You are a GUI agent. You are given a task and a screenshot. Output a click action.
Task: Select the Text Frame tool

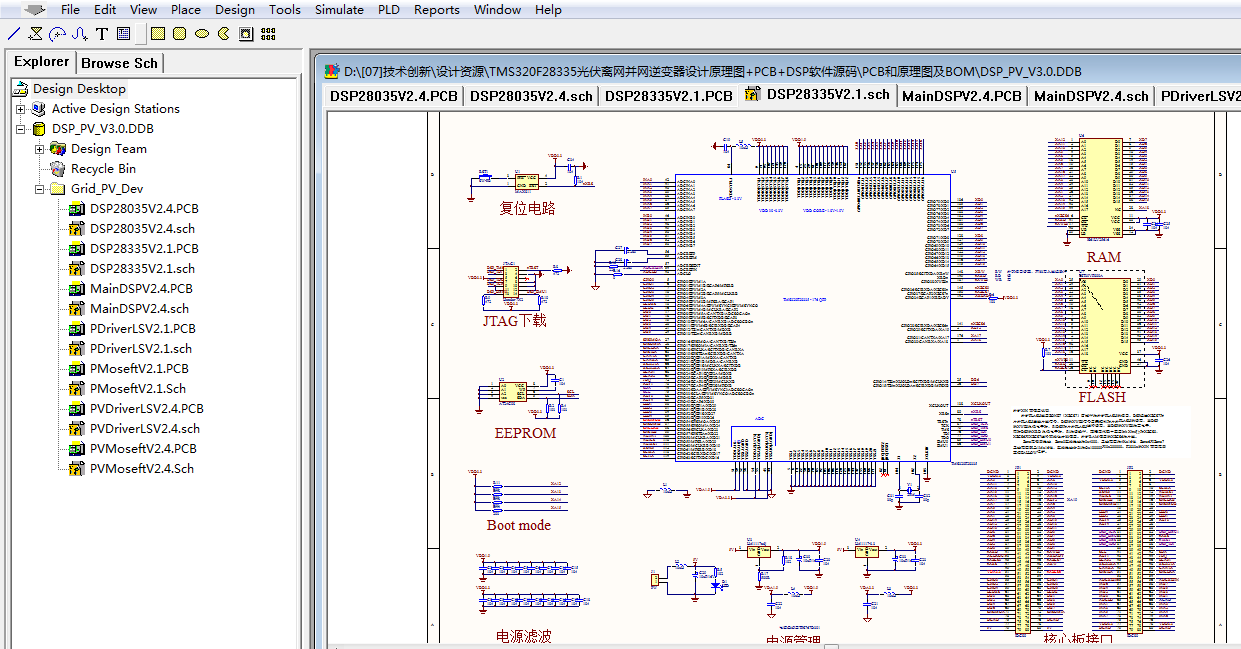pos(123,33)
